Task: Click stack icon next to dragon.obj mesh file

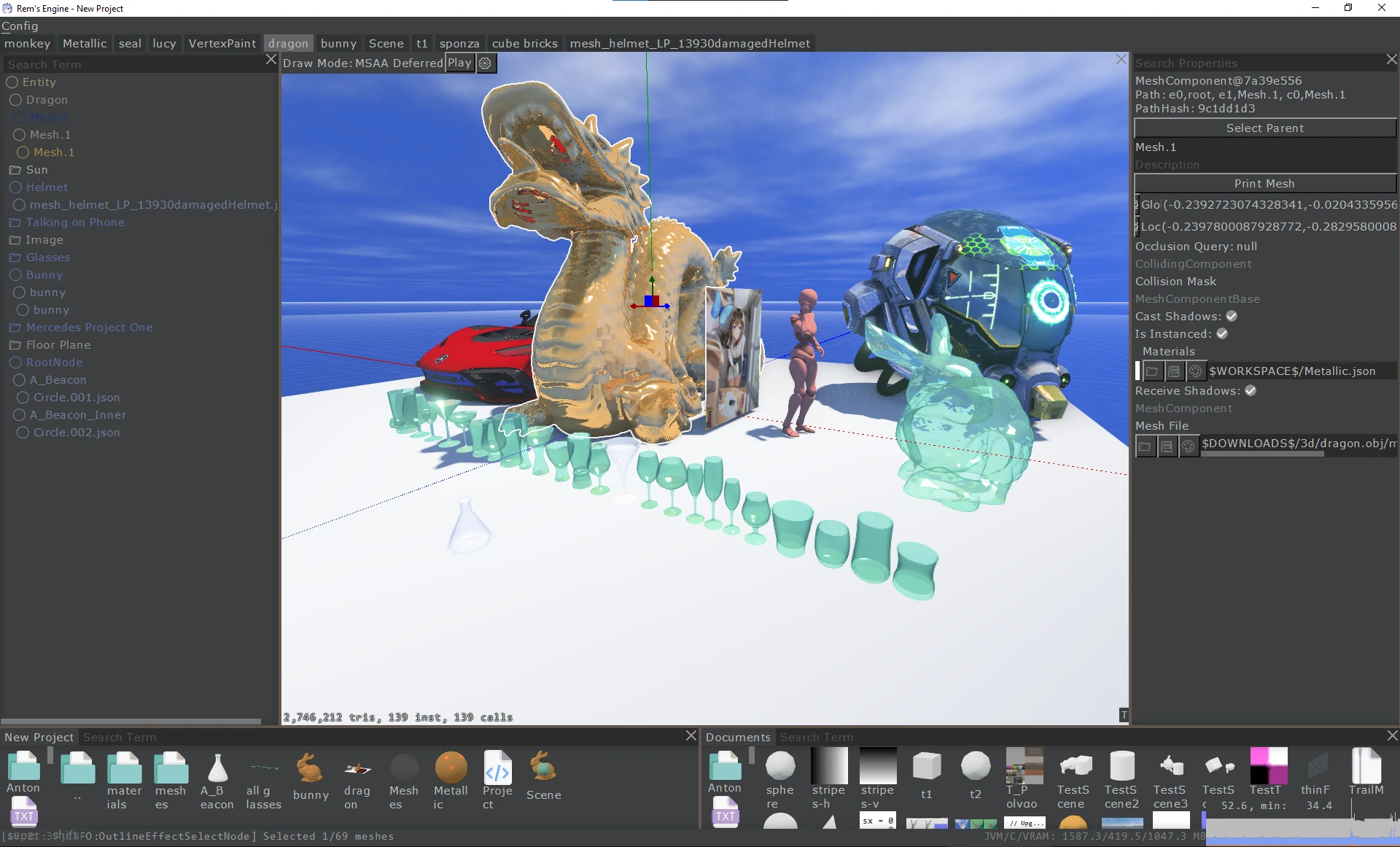Action: 1167,446
